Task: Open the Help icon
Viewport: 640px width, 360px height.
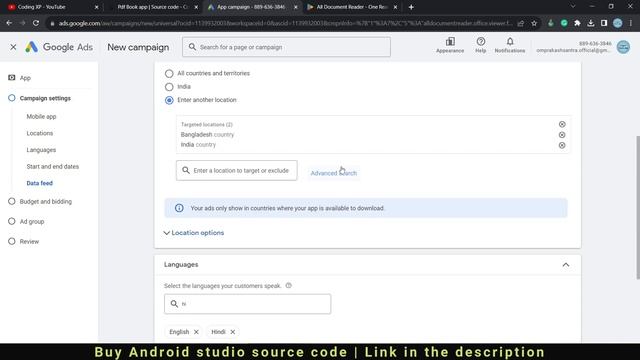Action: coord(480,45)
